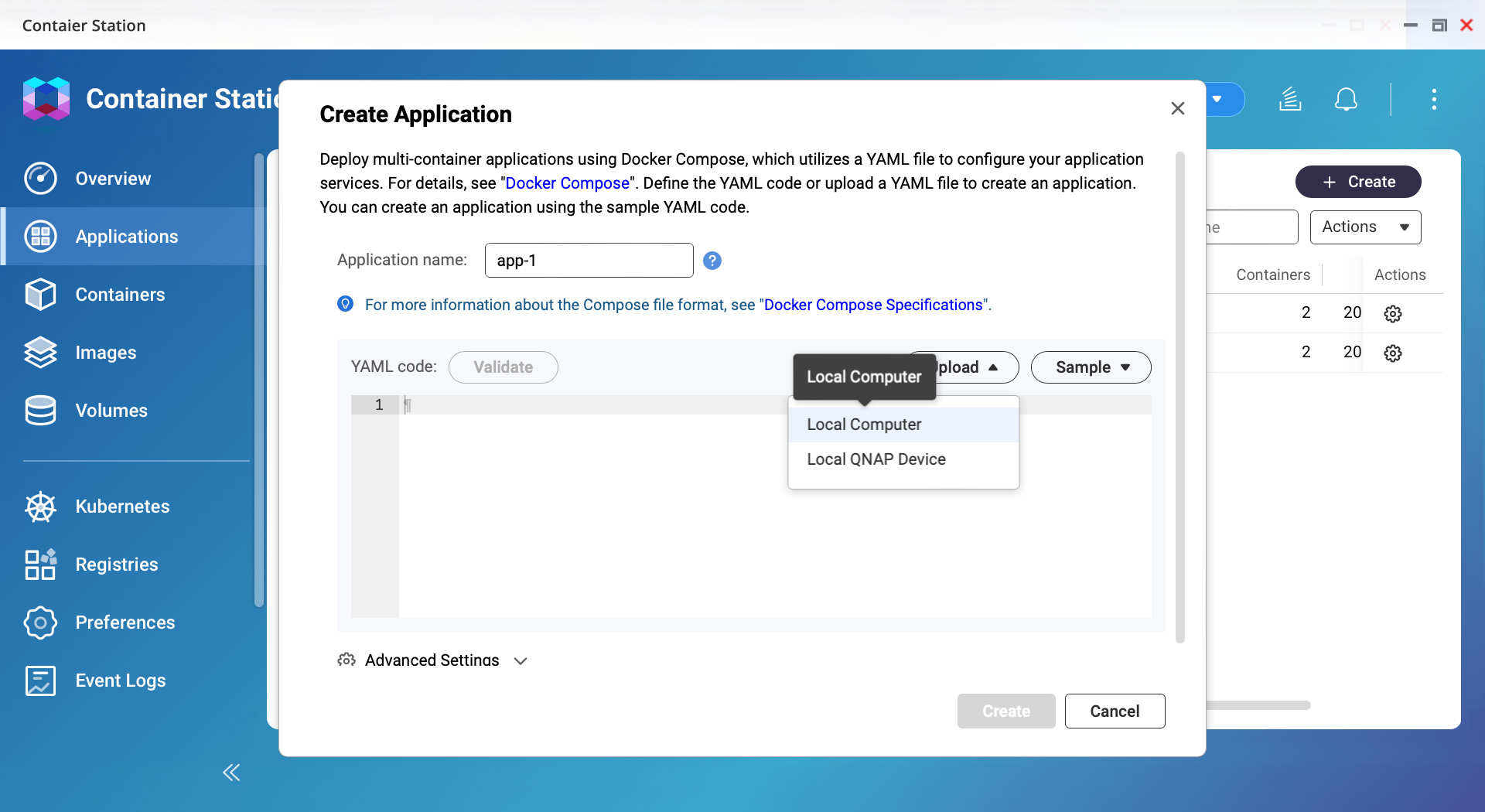Open Kubernetes via its helm wheel icon
1485x812 pixels.
40,507
